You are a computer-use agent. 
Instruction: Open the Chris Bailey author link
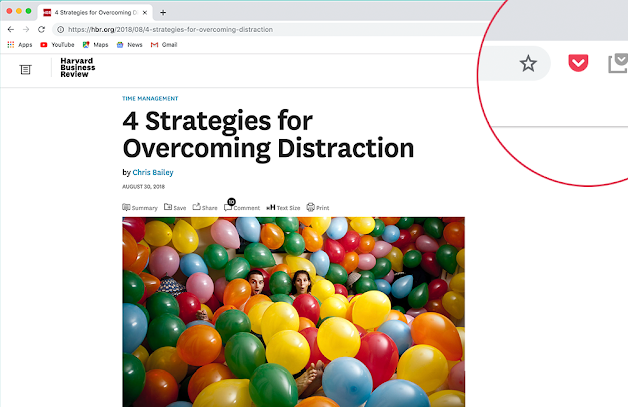click(153, 172)
